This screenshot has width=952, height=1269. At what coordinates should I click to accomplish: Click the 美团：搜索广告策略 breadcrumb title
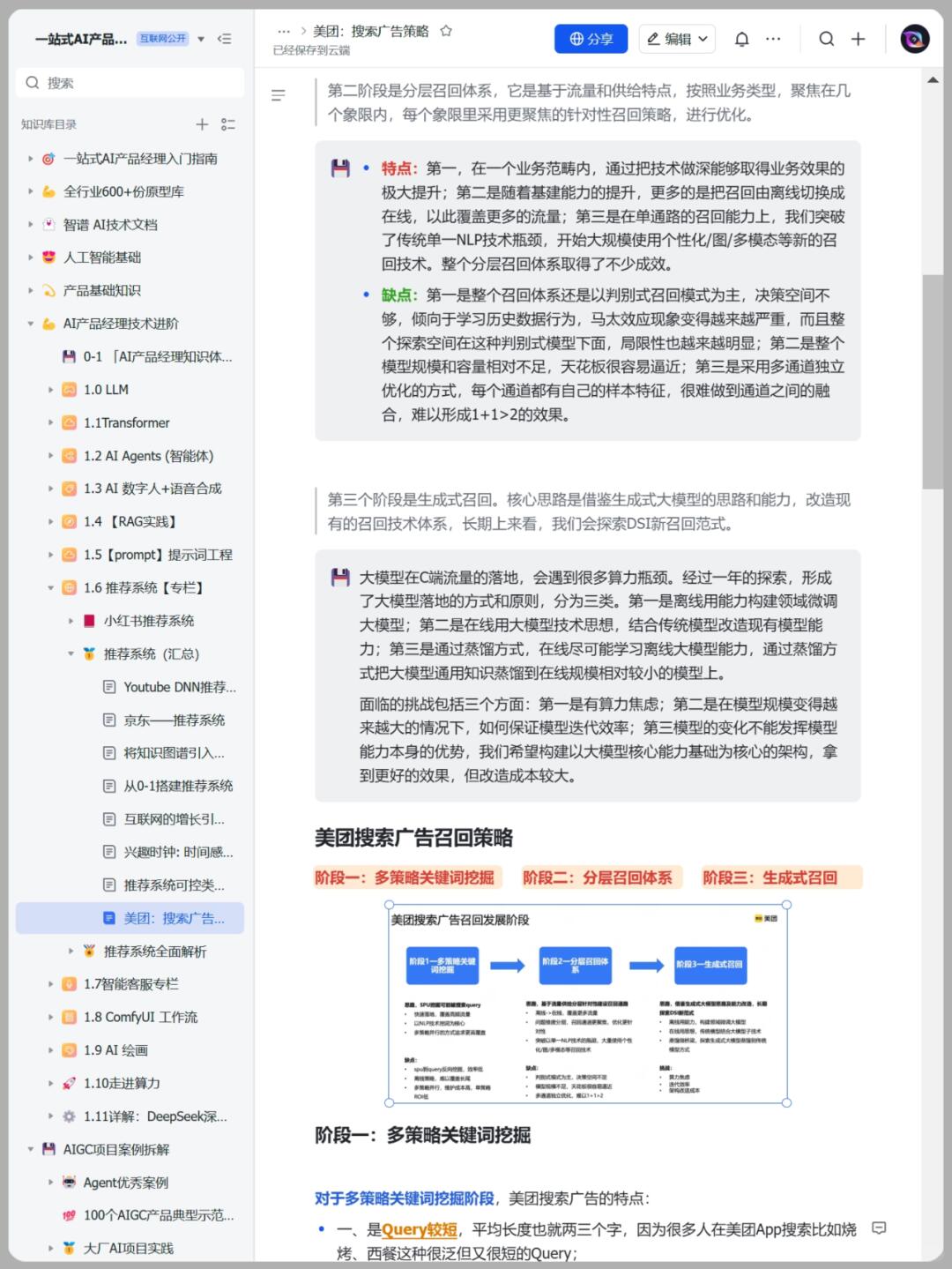(371, 31)
